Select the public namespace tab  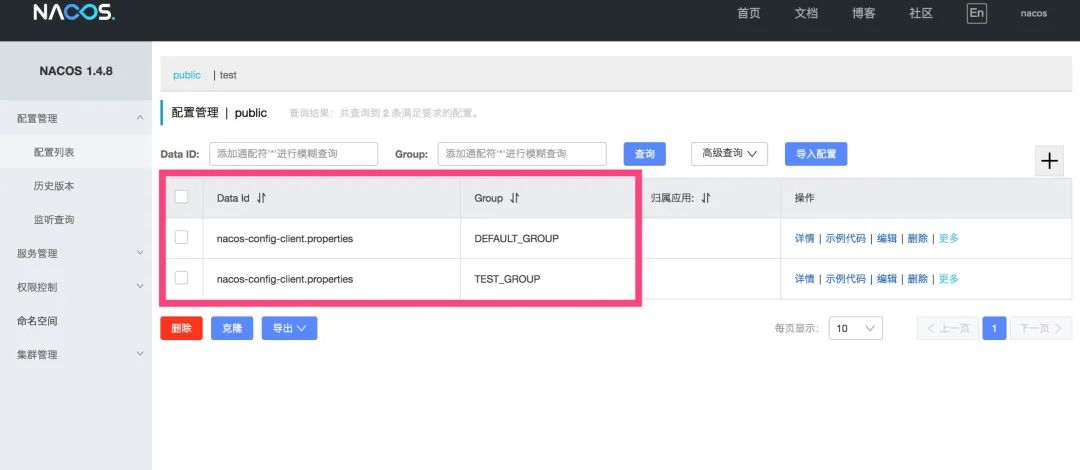(x=187, y=75)
